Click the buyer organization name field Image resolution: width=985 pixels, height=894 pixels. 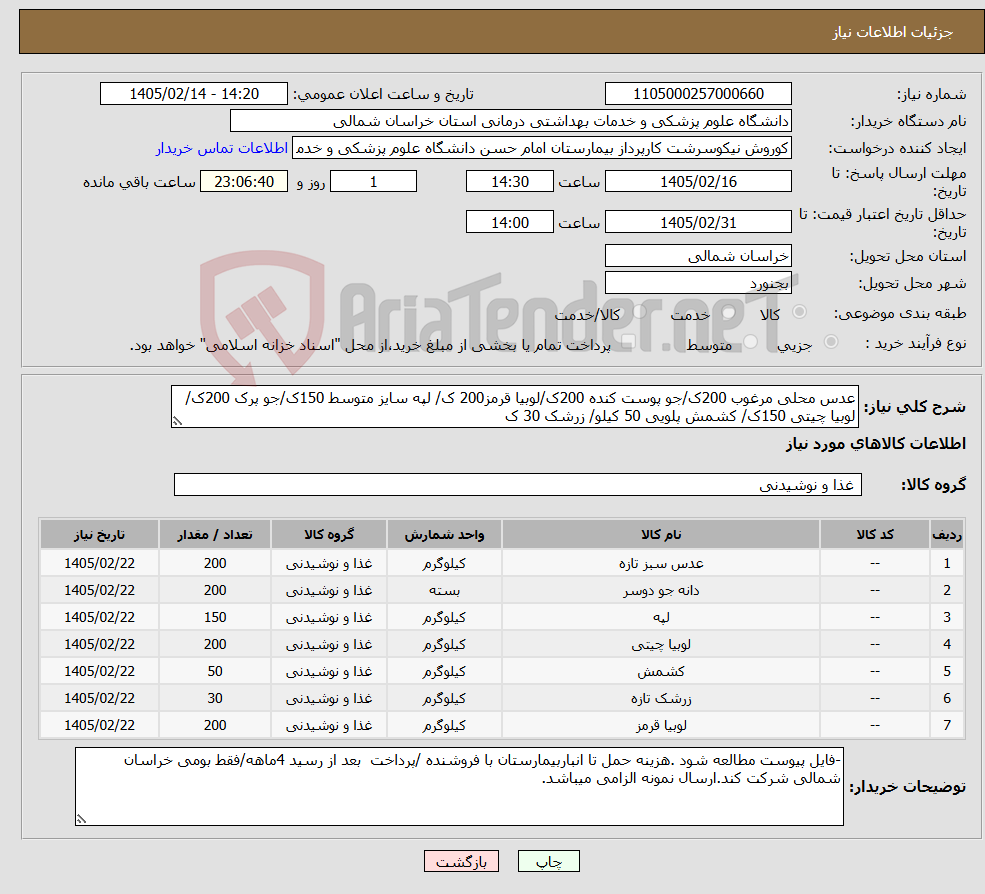(511, 121)
